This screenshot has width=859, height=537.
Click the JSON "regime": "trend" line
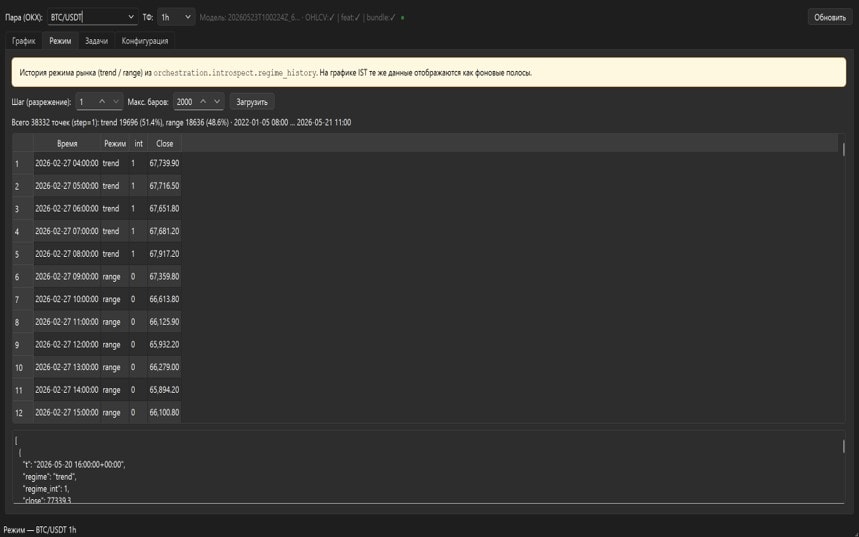pyautogui.click(x=49, y=477)
